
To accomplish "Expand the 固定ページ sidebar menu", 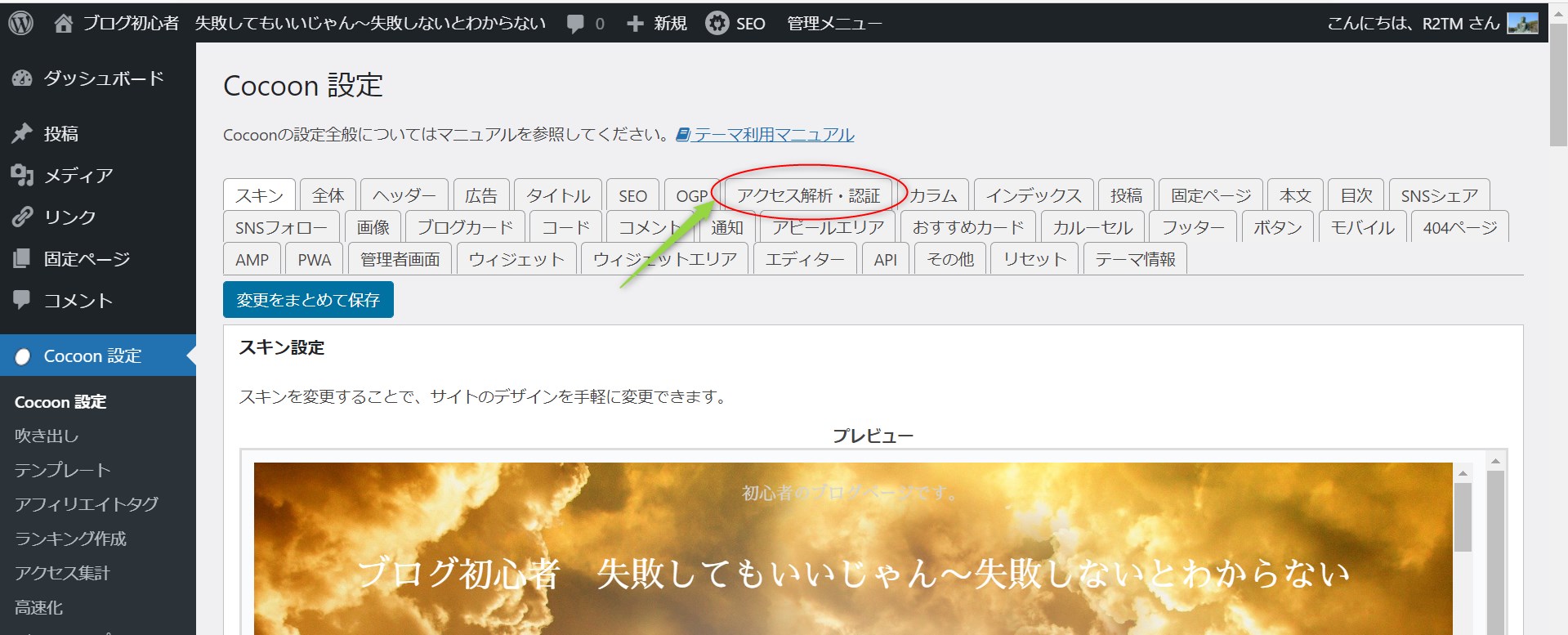I will [87, 259].
